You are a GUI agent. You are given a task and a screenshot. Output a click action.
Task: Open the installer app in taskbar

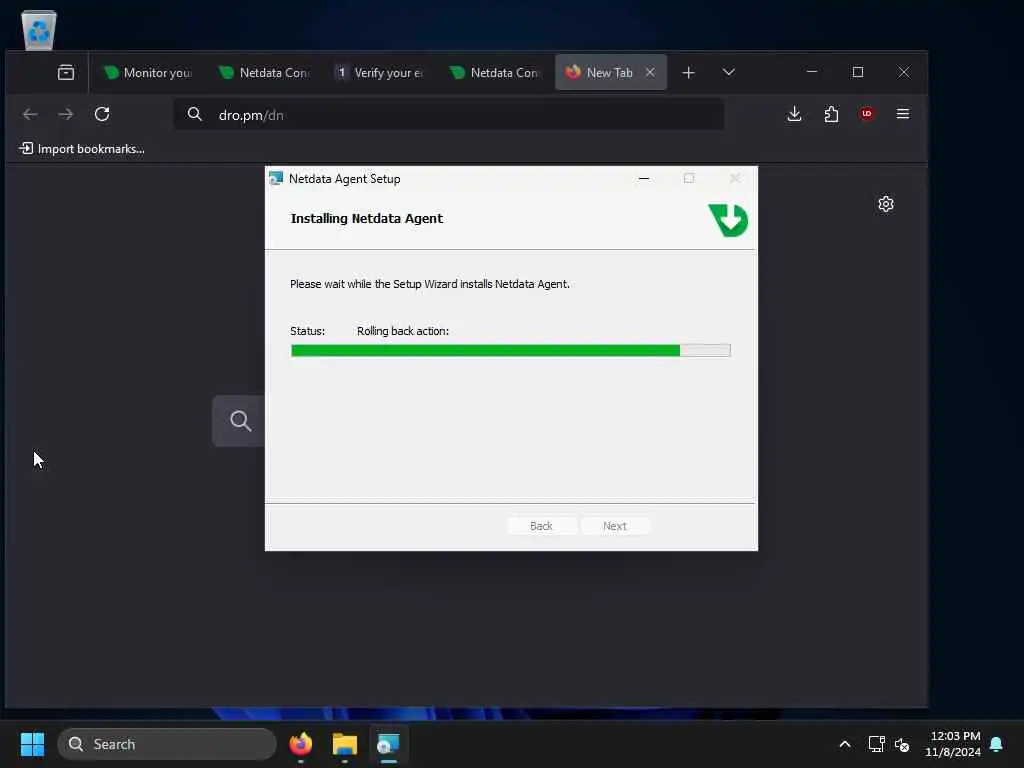pyautogui.click(x=388, y=744)
